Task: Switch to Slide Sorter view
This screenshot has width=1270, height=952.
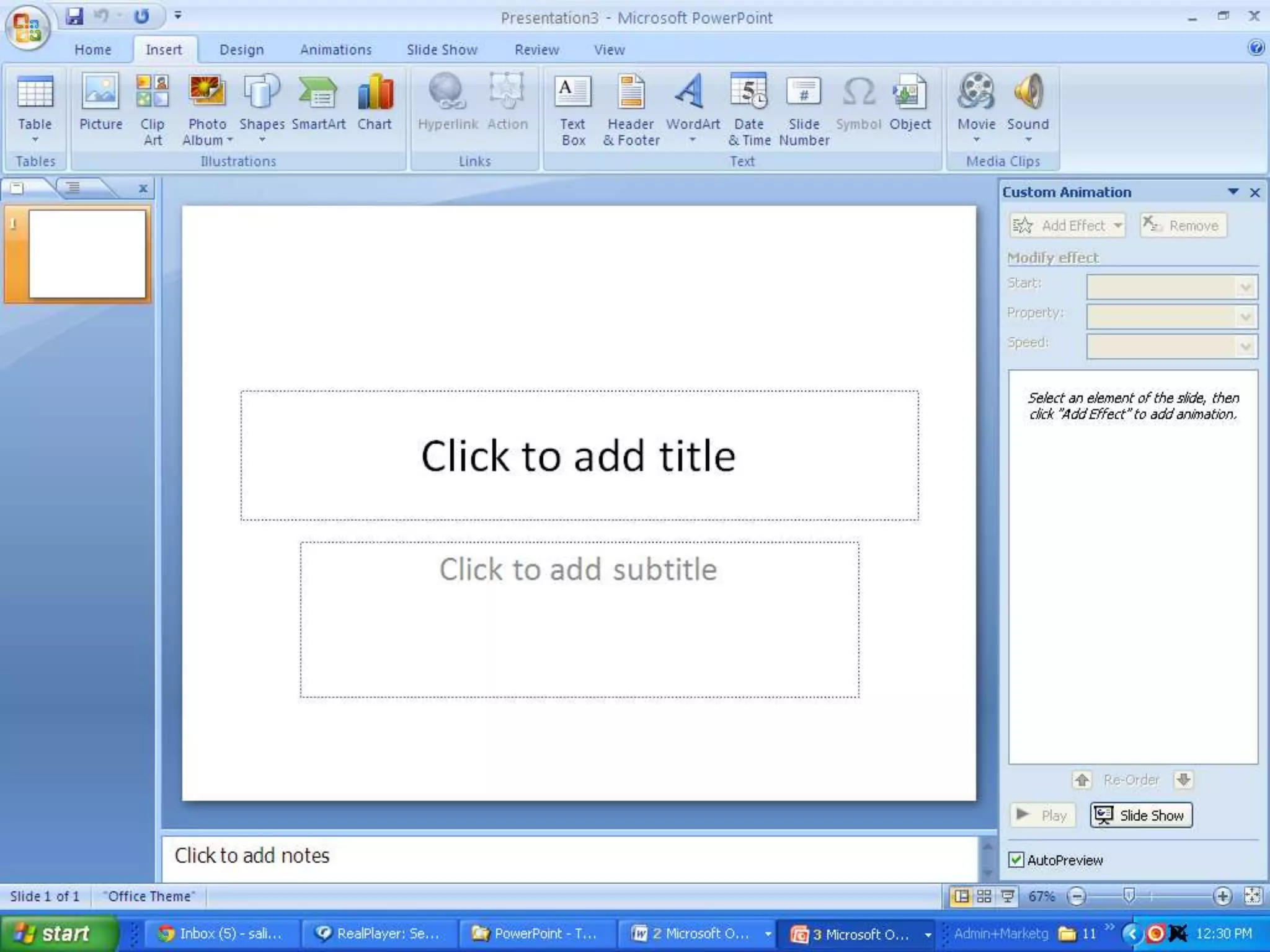Action: 984,896
